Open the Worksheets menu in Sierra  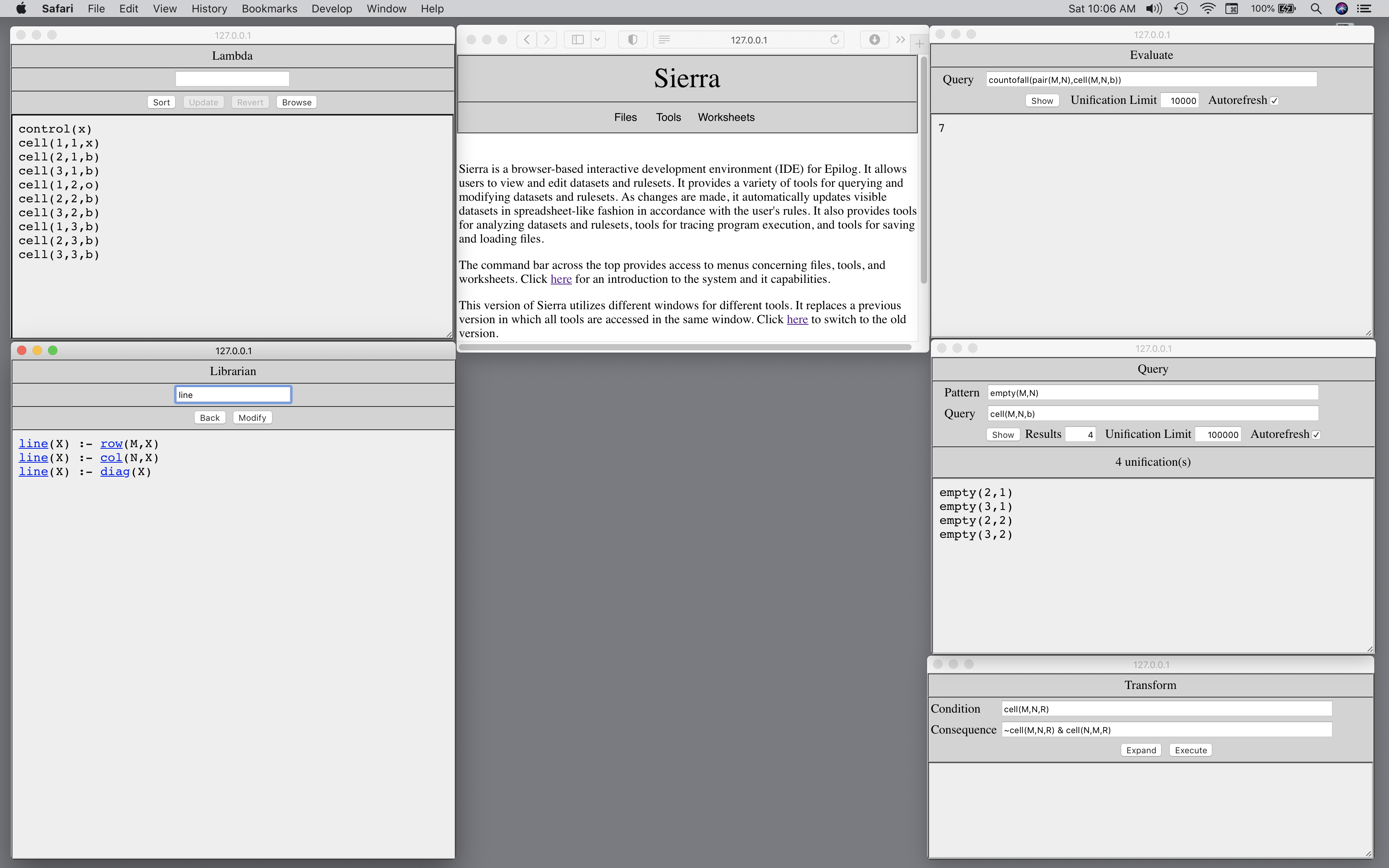pos(726,117)
